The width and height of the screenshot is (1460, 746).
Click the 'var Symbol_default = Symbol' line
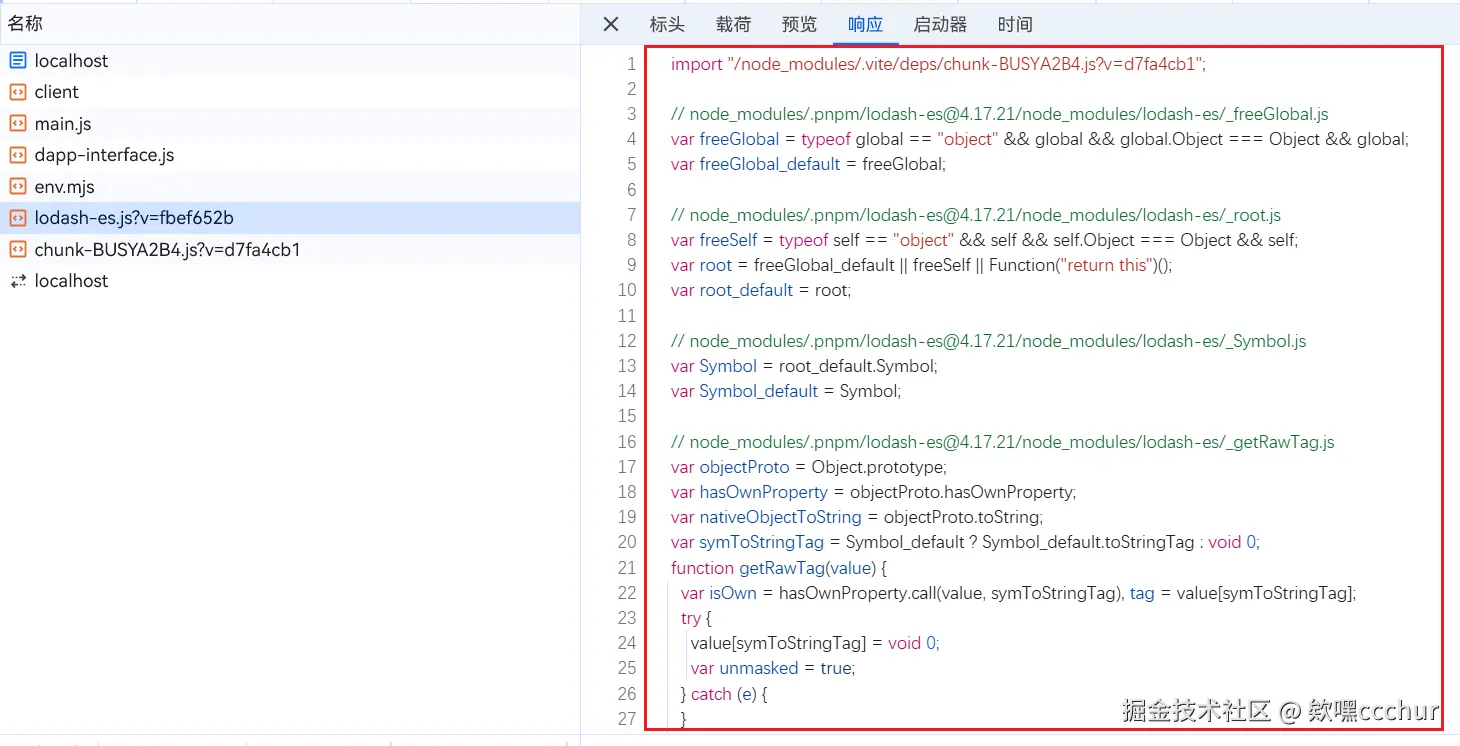[786, 391]
